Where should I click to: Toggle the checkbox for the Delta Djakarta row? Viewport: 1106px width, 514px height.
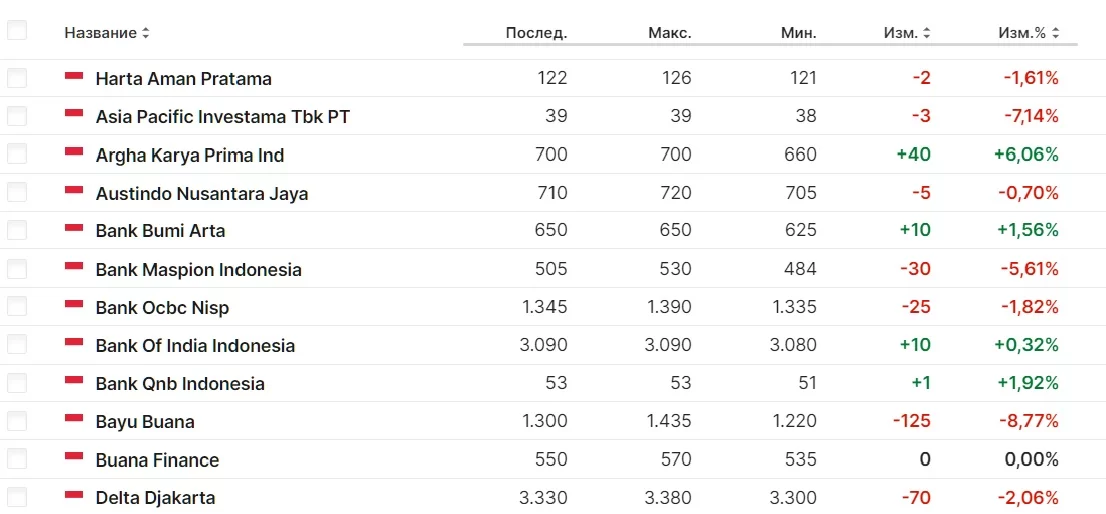click(x=17, y=497)
